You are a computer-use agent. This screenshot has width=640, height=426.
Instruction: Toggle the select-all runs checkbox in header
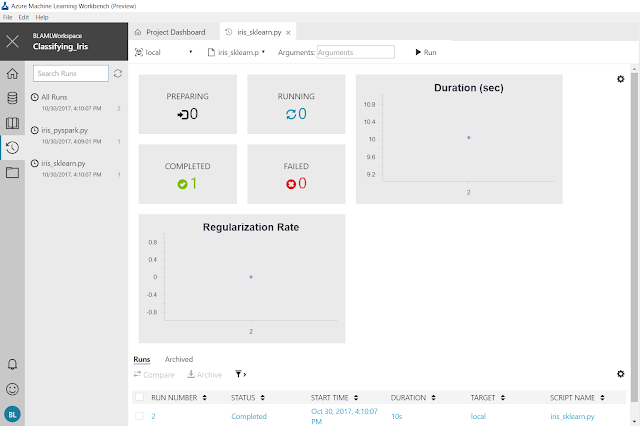coord(140,397)
